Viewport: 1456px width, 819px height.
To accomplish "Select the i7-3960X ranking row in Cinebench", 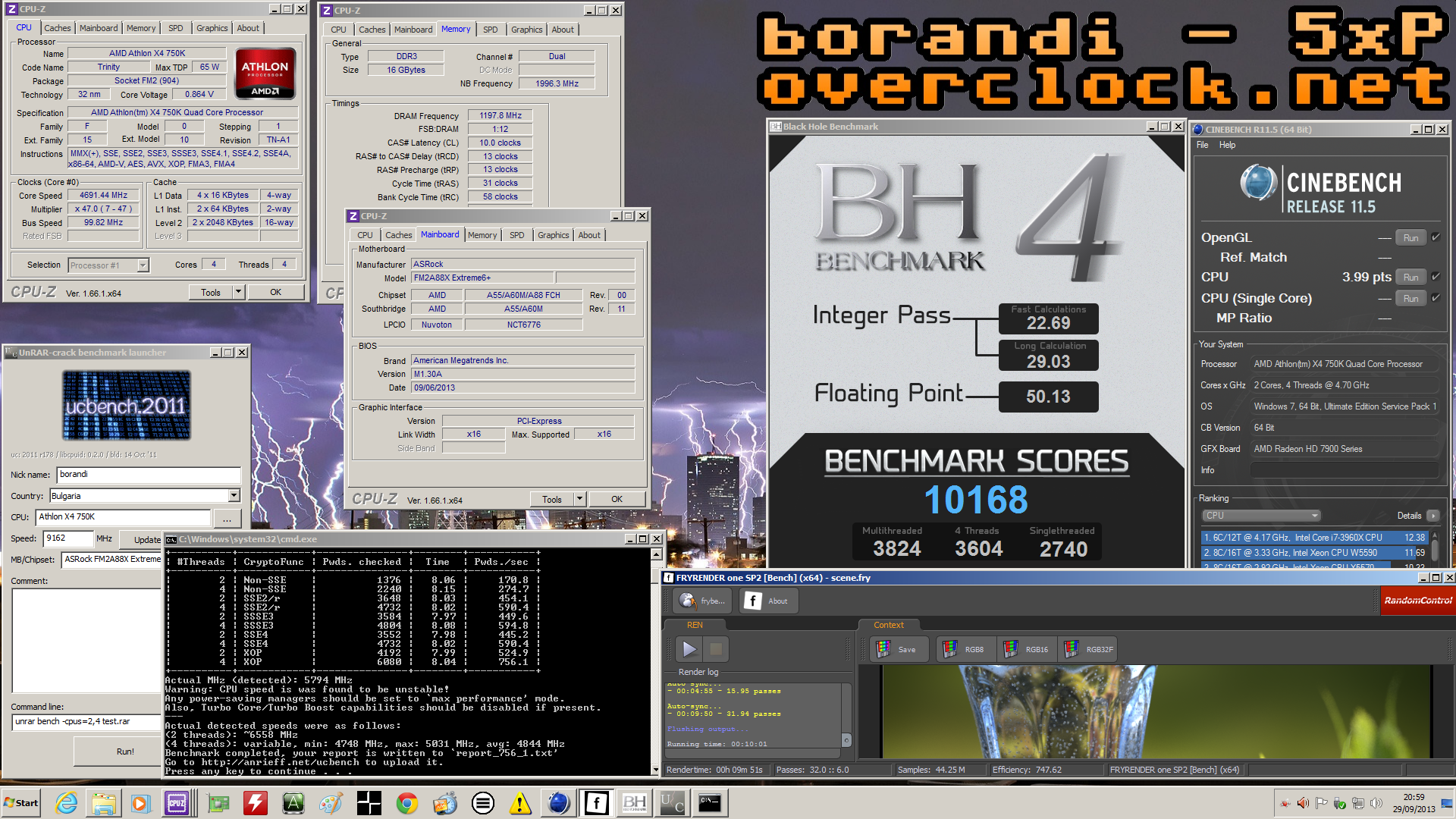I will (1314, 537).
